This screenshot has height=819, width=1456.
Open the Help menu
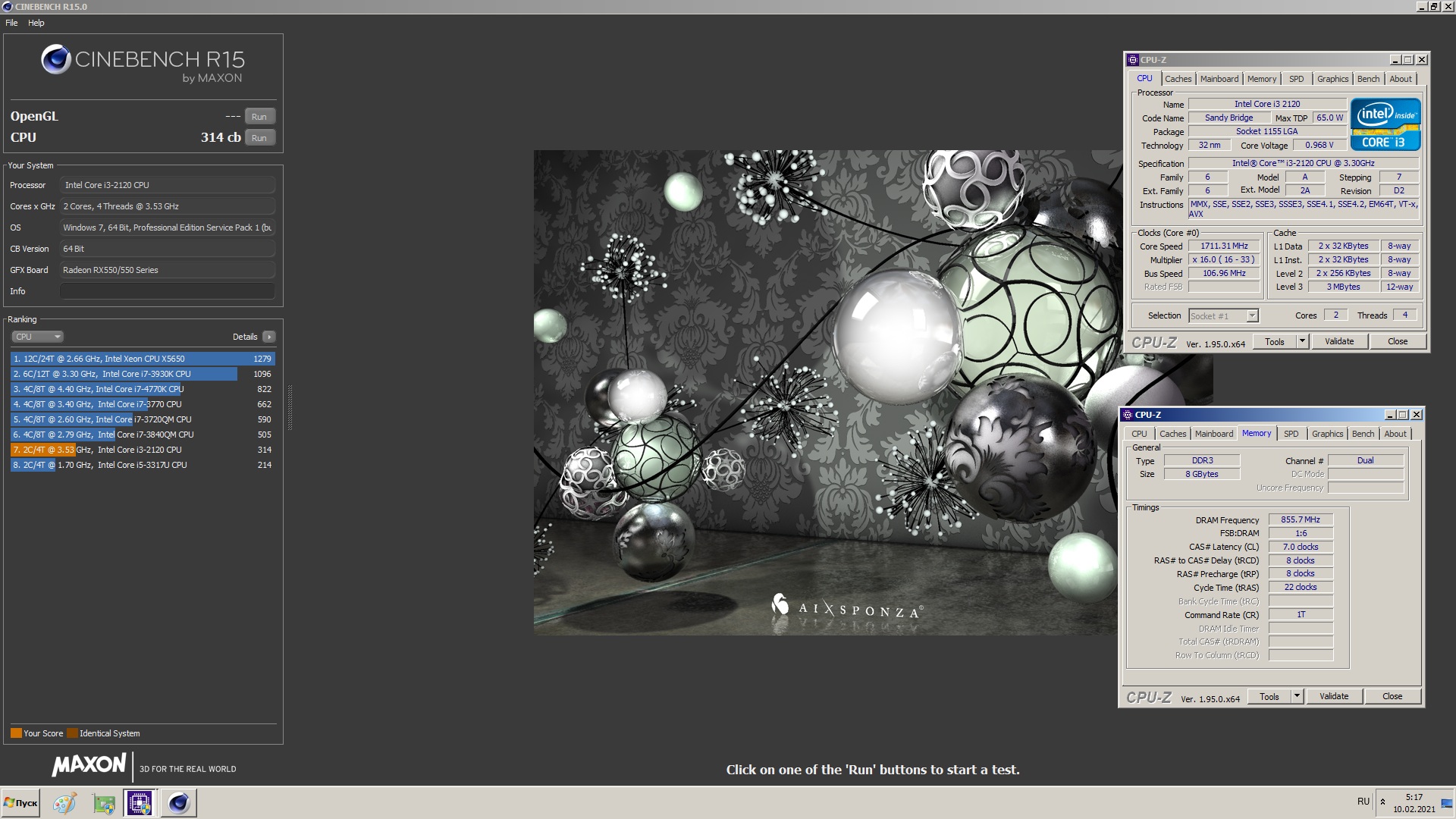tap(36, 23)
